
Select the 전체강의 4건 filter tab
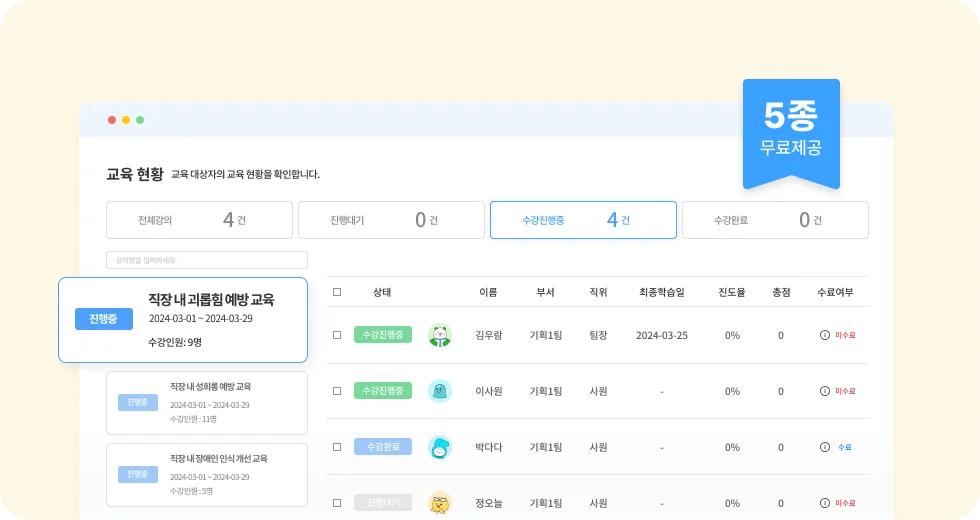pos(199,220)
